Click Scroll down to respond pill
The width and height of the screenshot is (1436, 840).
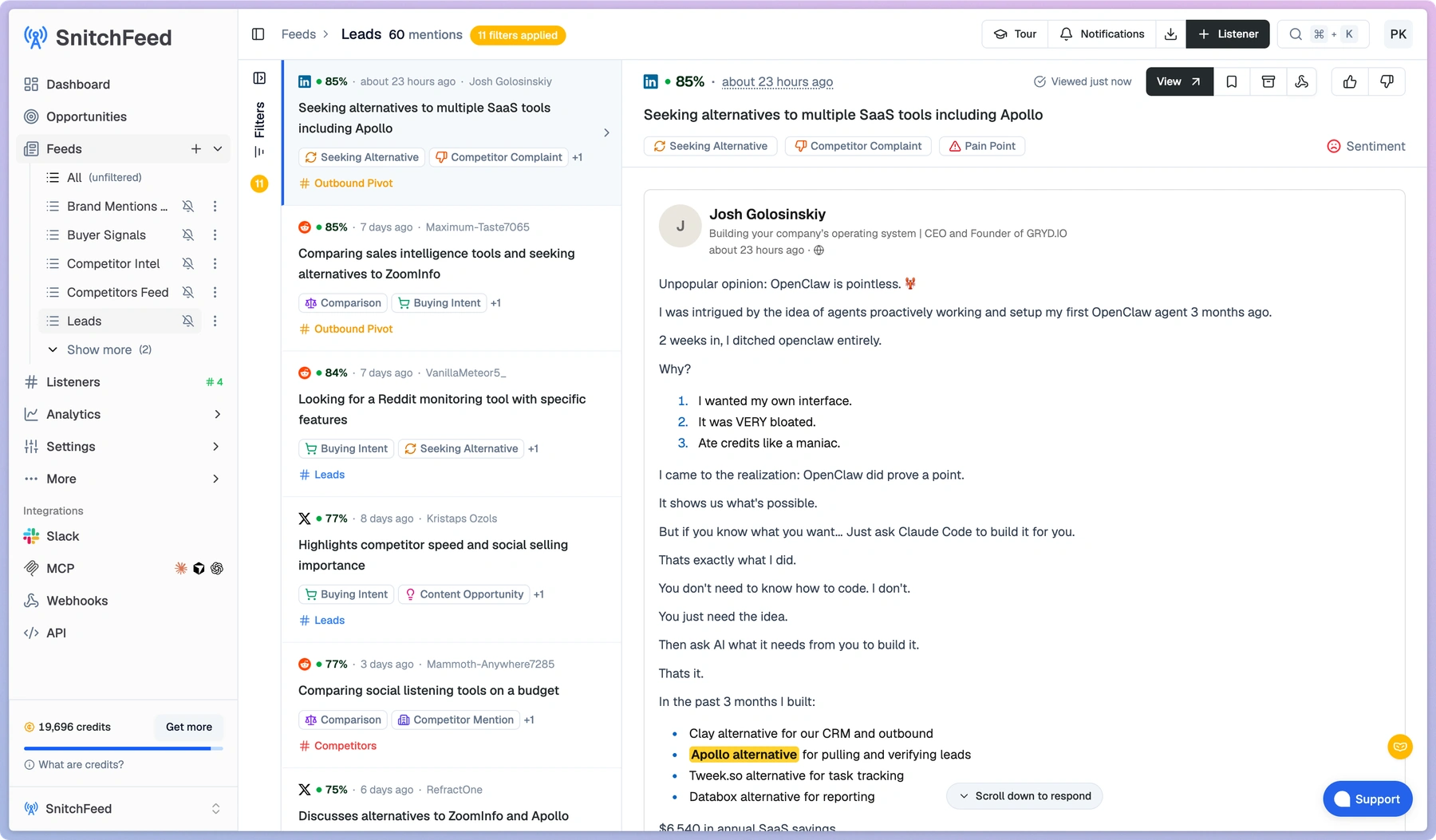(1024, 796)
